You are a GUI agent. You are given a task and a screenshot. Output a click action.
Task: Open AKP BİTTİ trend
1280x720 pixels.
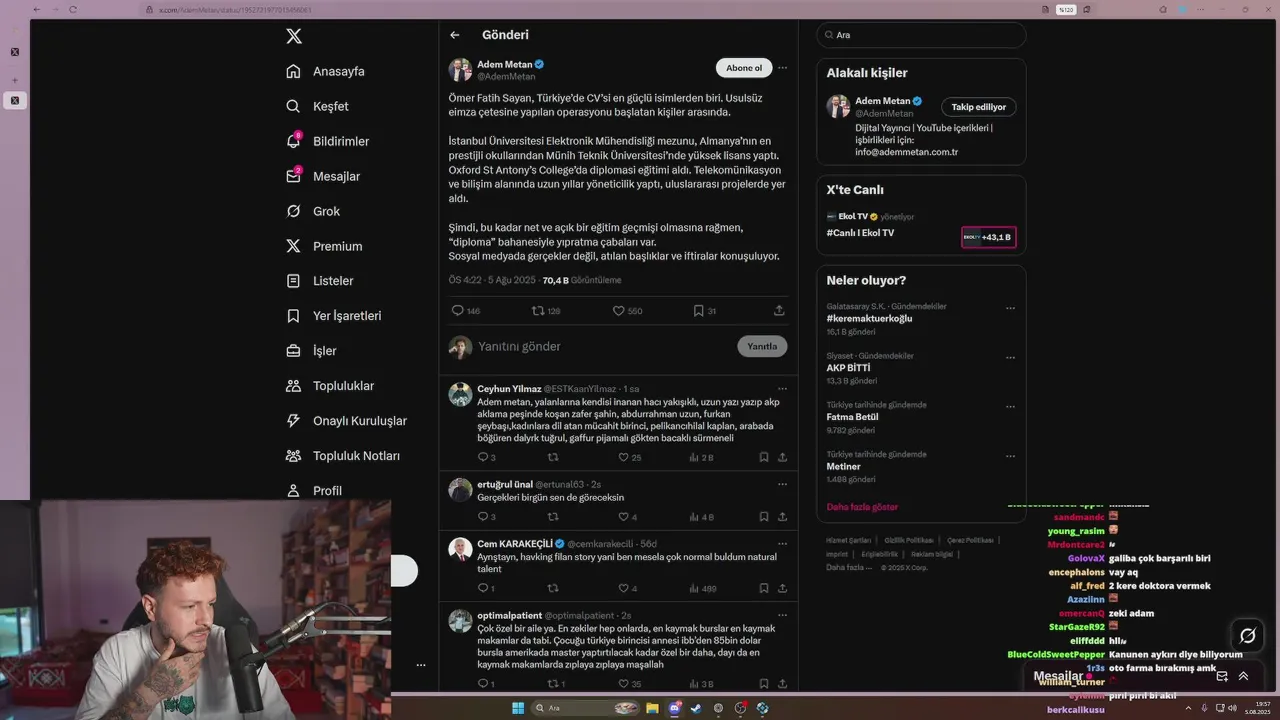coord(848,368)
